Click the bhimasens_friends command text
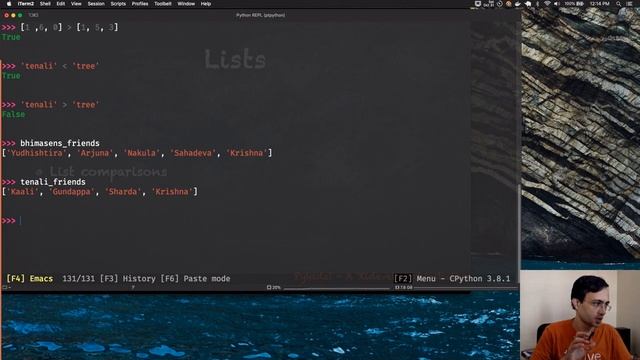The width and height of the screenshot is (640, 360). [x=60, y=143]
